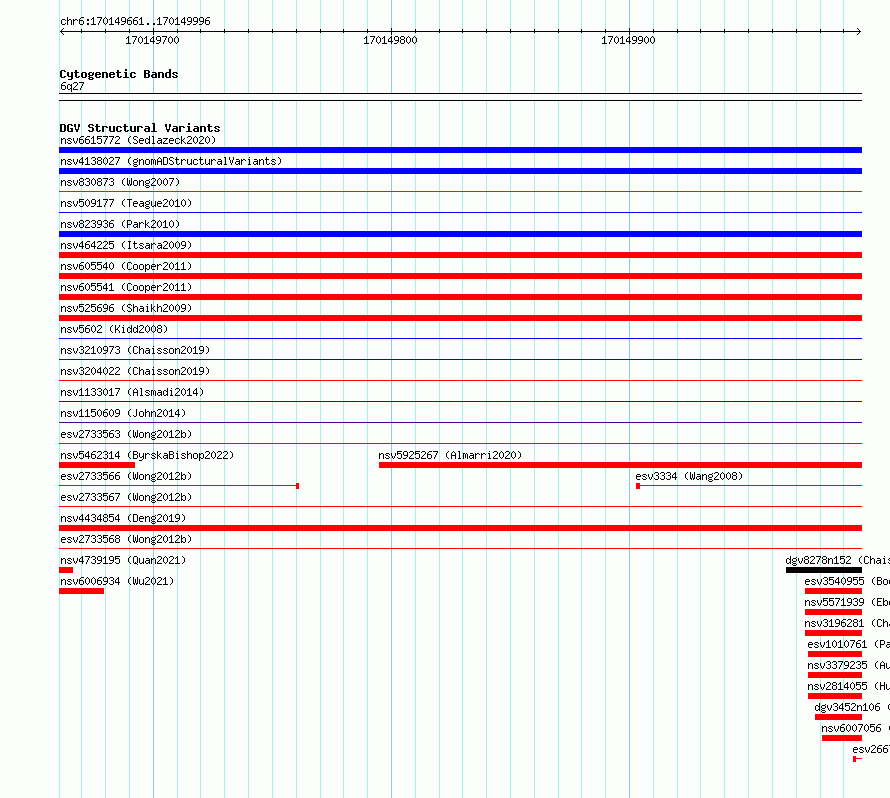Image resolution: width=890 pixels, height=798 pixels.
Task: Click the nsv6615772 (Sedlazeck2020) variant label
Action: [x=138, y=140]
